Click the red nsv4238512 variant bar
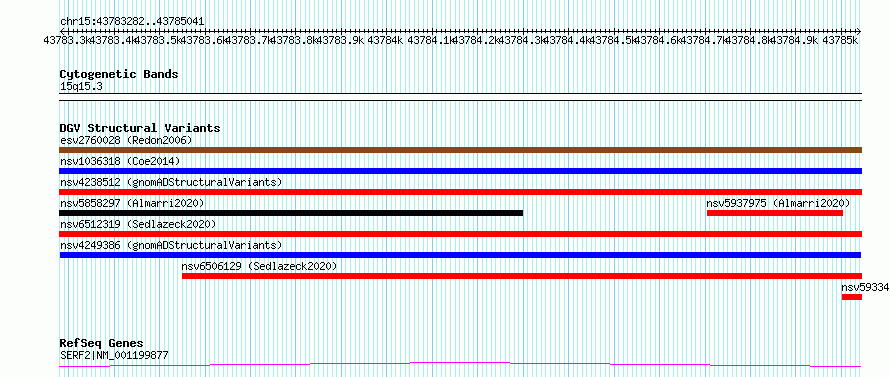890x377 pixels. click(460, 192)
